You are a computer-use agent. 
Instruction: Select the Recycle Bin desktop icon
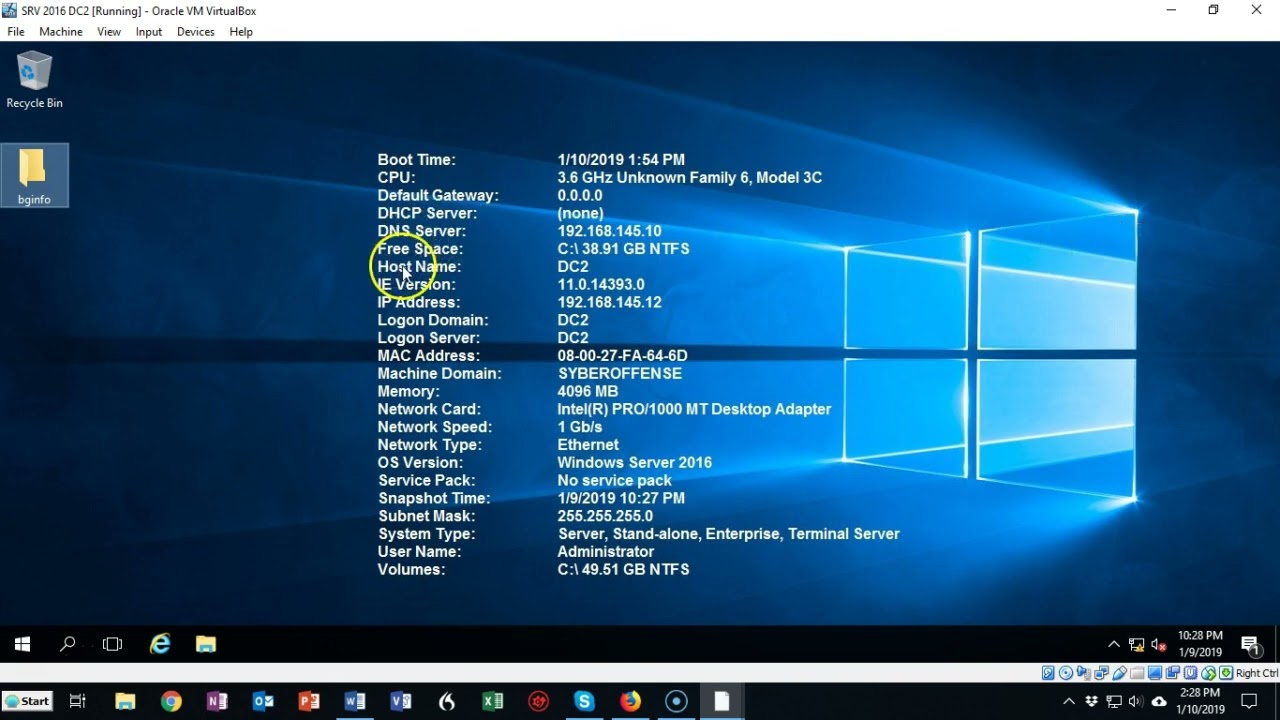pos(34,80)
